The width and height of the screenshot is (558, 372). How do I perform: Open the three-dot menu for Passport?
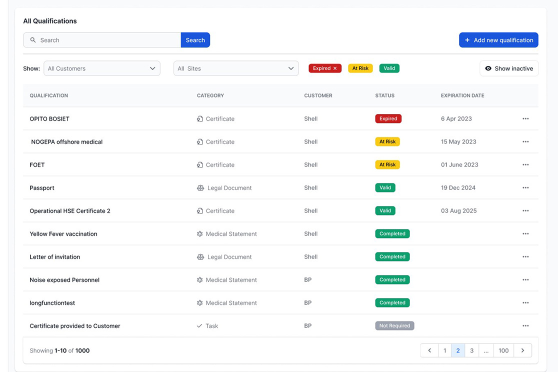click(x=525, y=188)
